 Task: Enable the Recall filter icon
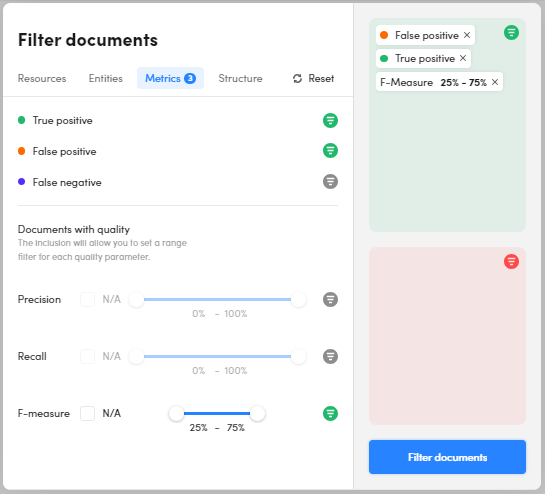330,356
